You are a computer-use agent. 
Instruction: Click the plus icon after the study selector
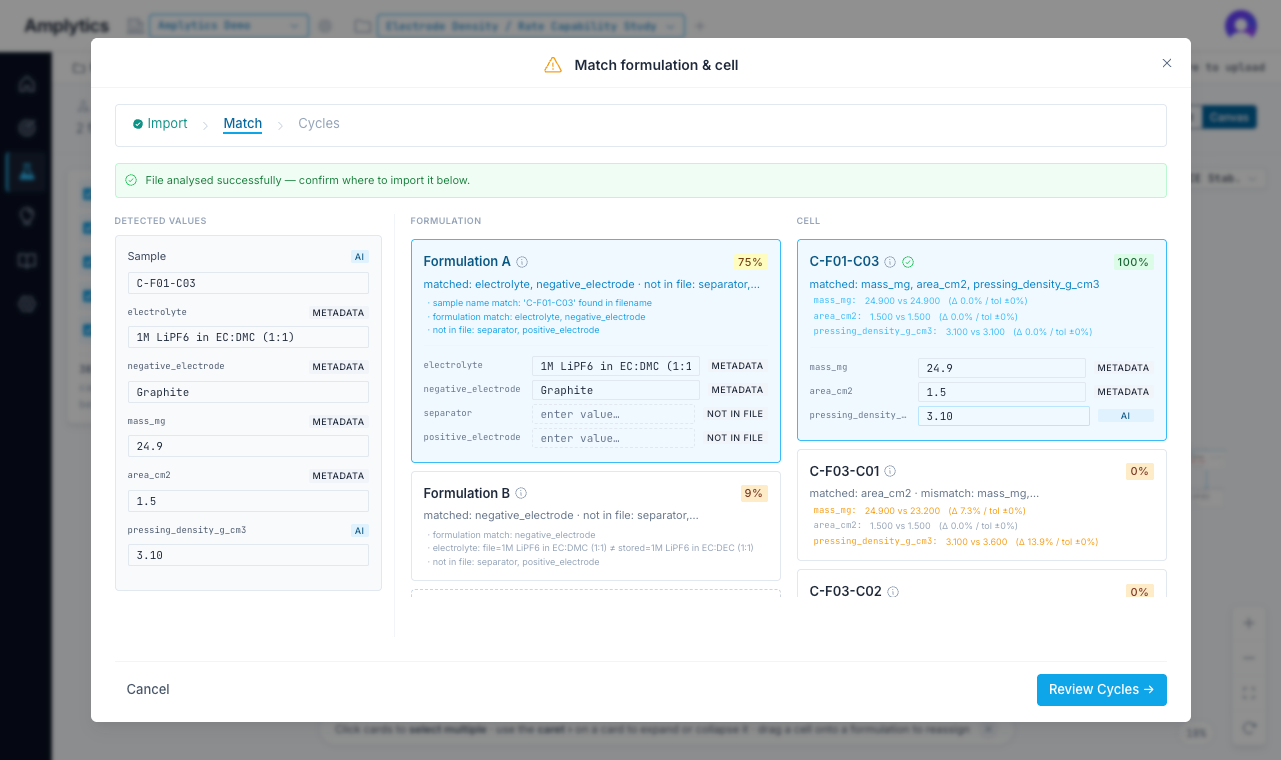700,26
